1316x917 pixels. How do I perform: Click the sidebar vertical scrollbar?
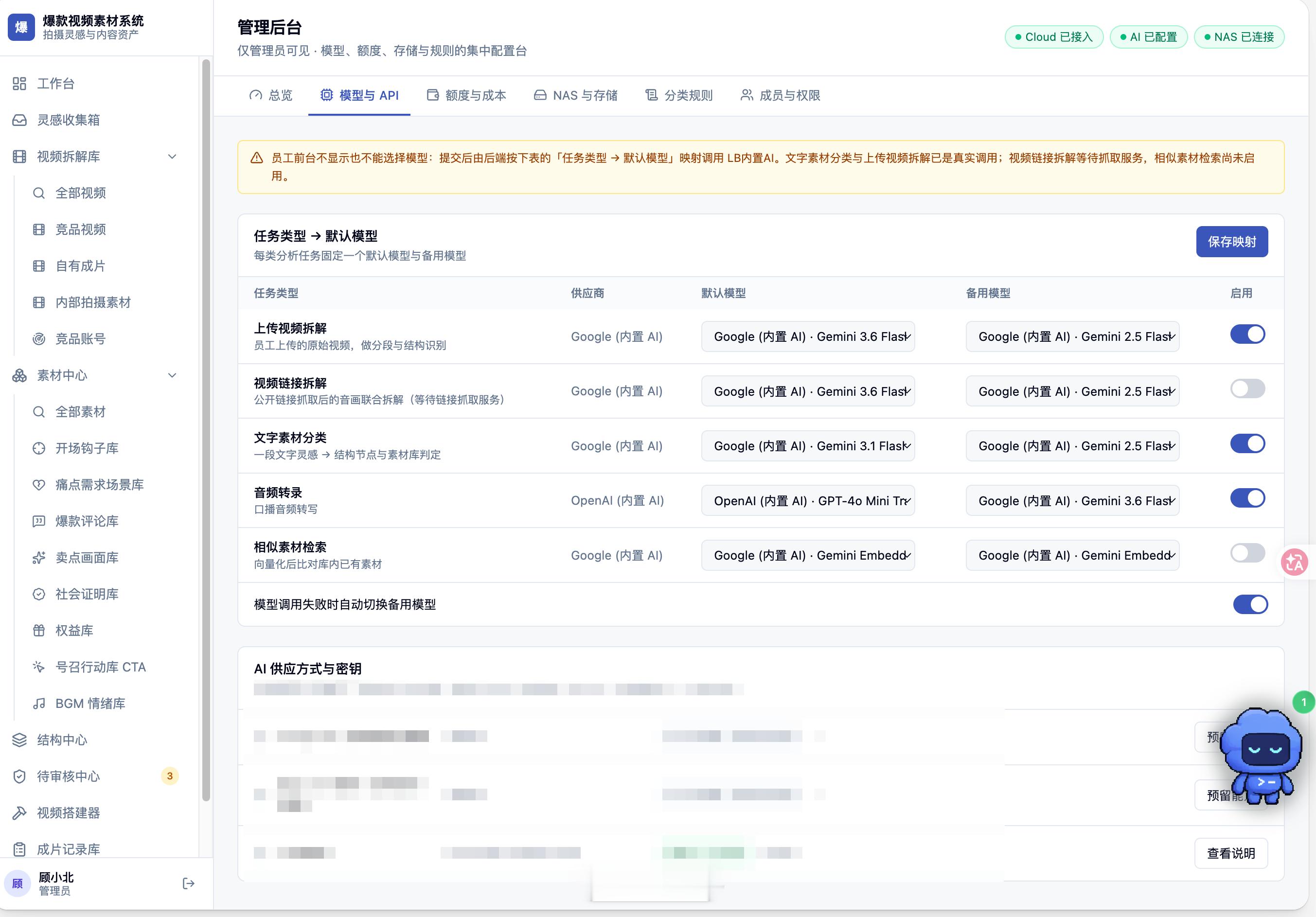click(x=206, y=430)
